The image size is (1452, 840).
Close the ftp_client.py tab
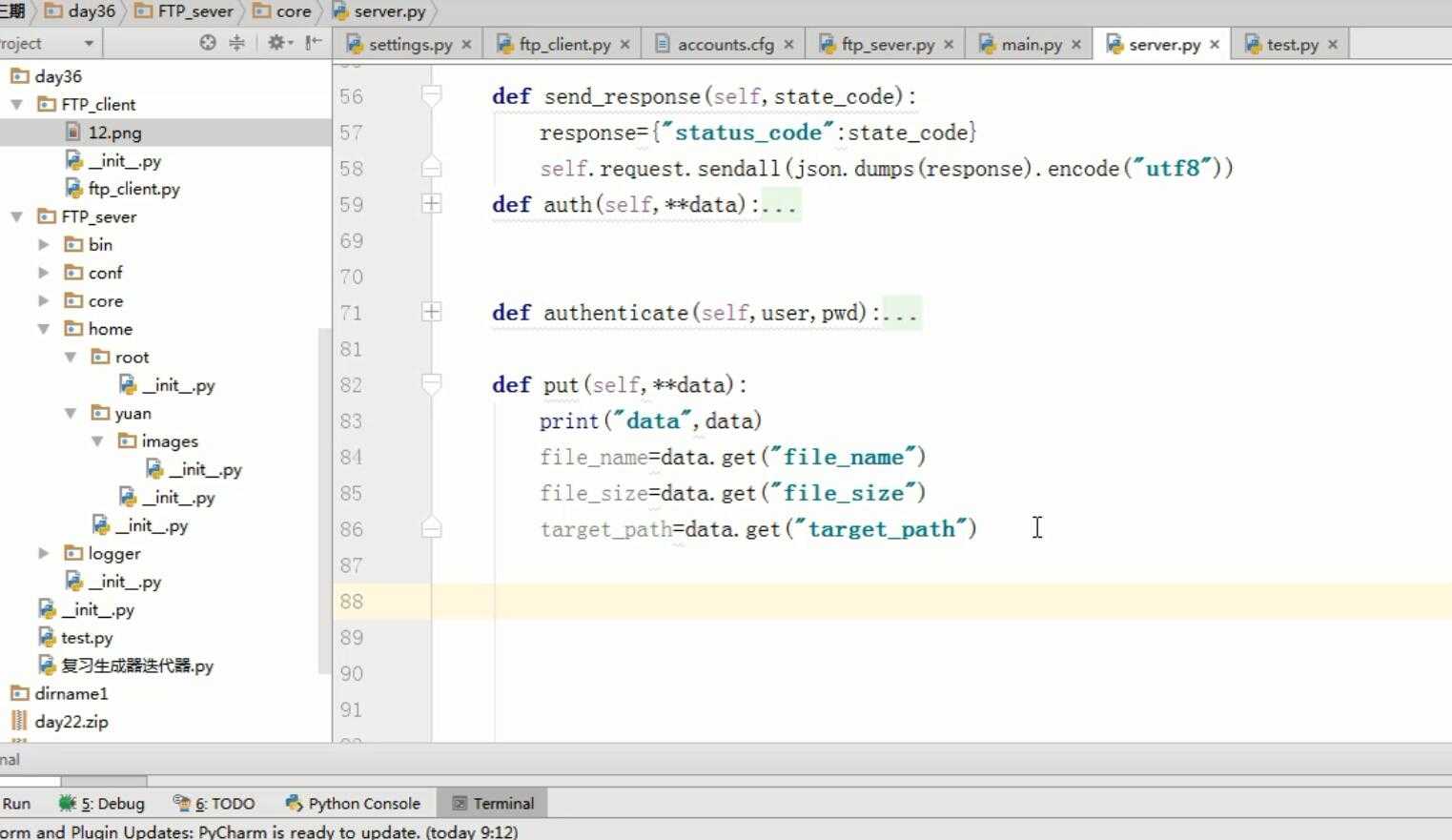624,45
